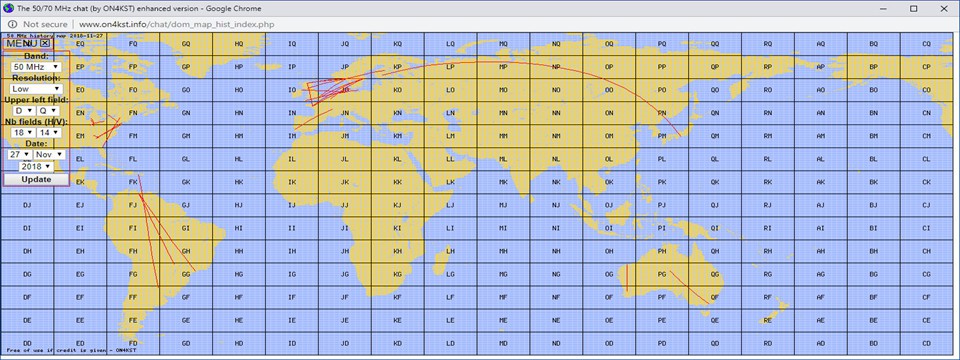The width and height of the screenshot is (960, 360).
Task: Open the year 2018 dropdown
Action: click(36, 166)
